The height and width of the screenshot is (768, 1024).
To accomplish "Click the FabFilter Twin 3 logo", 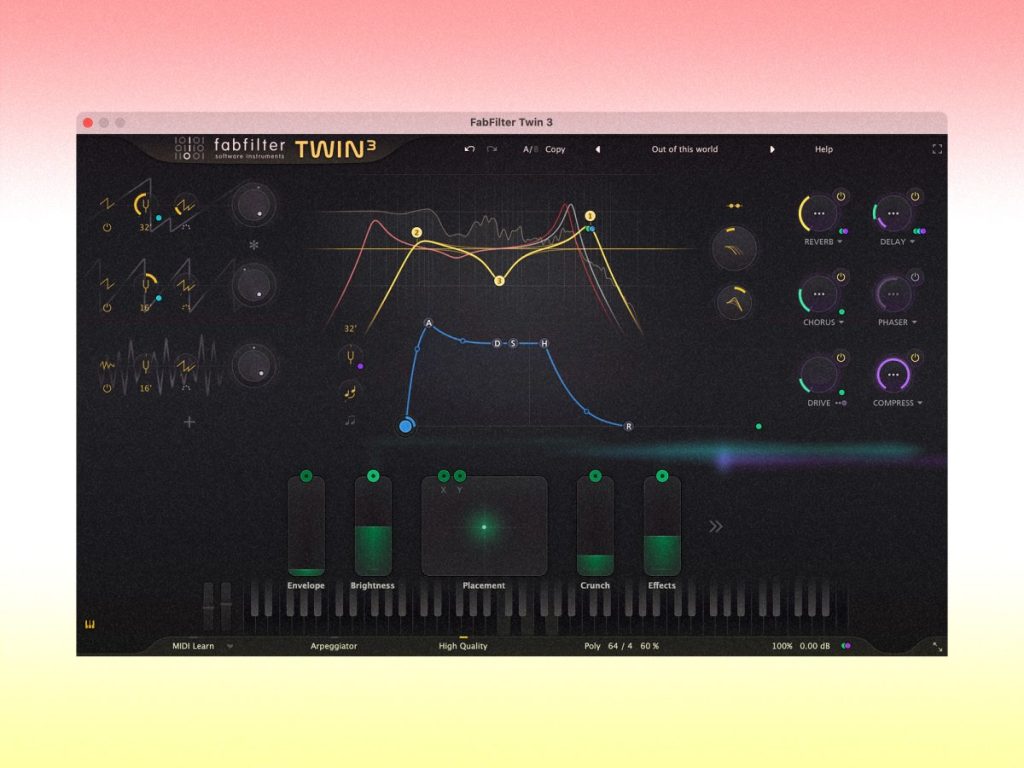I will click(x=276, y=149).
